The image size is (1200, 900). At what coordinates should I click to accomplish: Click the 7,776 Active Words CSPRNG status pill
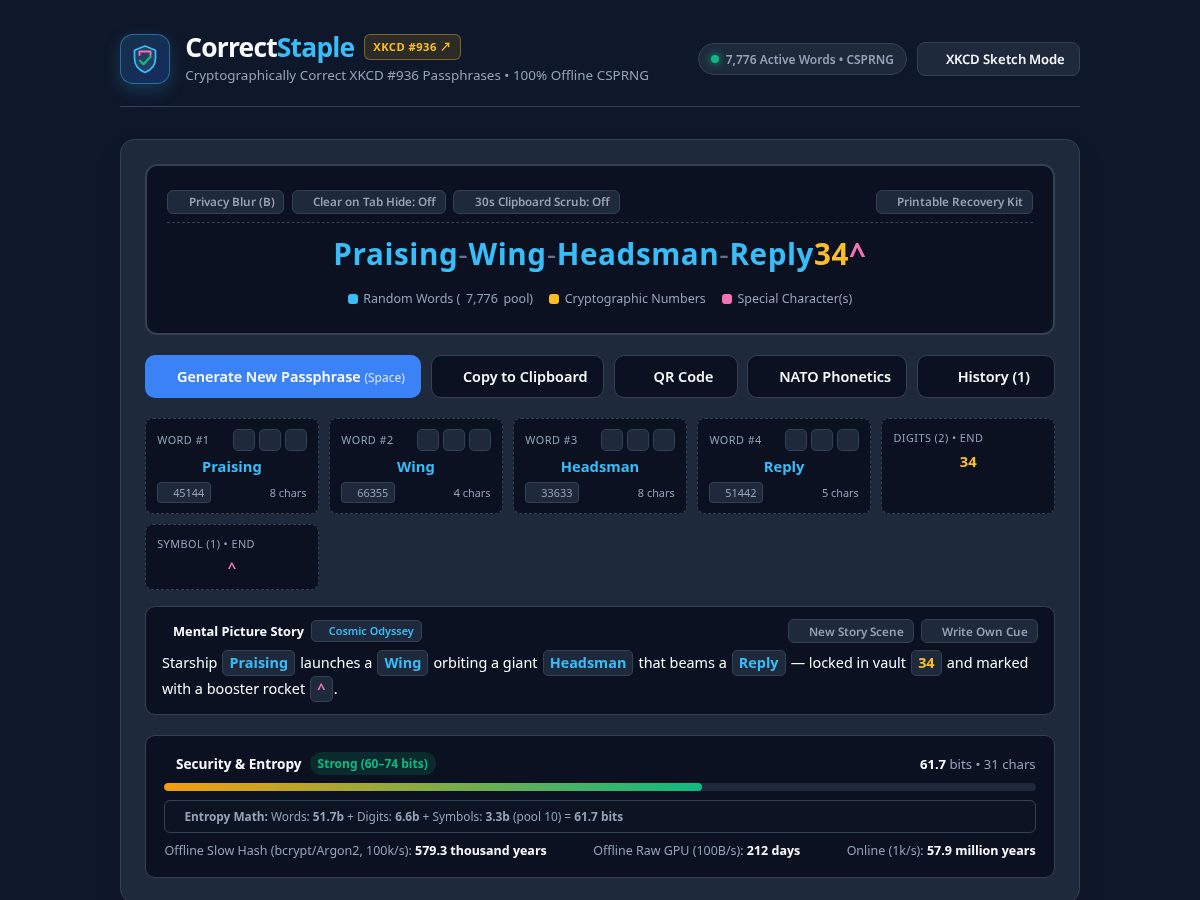tap(802, 59)
